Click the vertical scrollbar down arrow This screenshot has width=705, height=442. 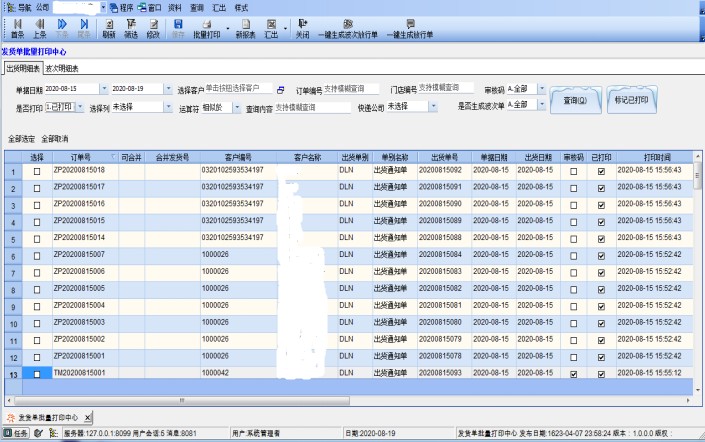tap(697, 391)
